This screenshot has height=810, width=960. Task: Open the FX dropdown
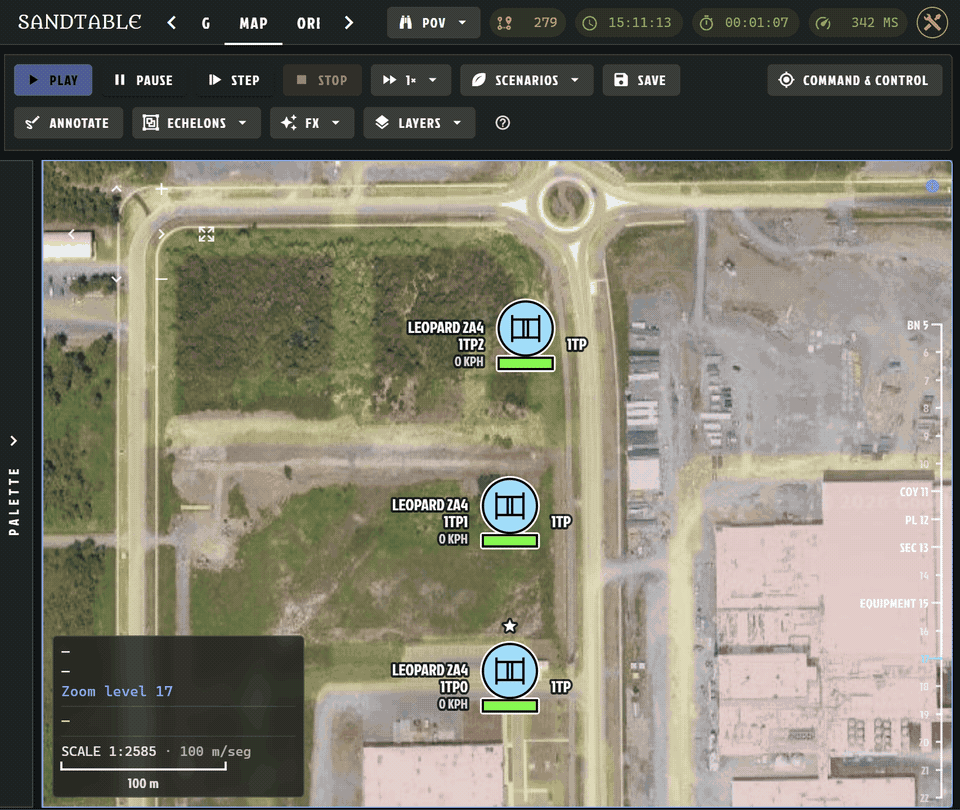pyautogui.click(x=312, y=123)
